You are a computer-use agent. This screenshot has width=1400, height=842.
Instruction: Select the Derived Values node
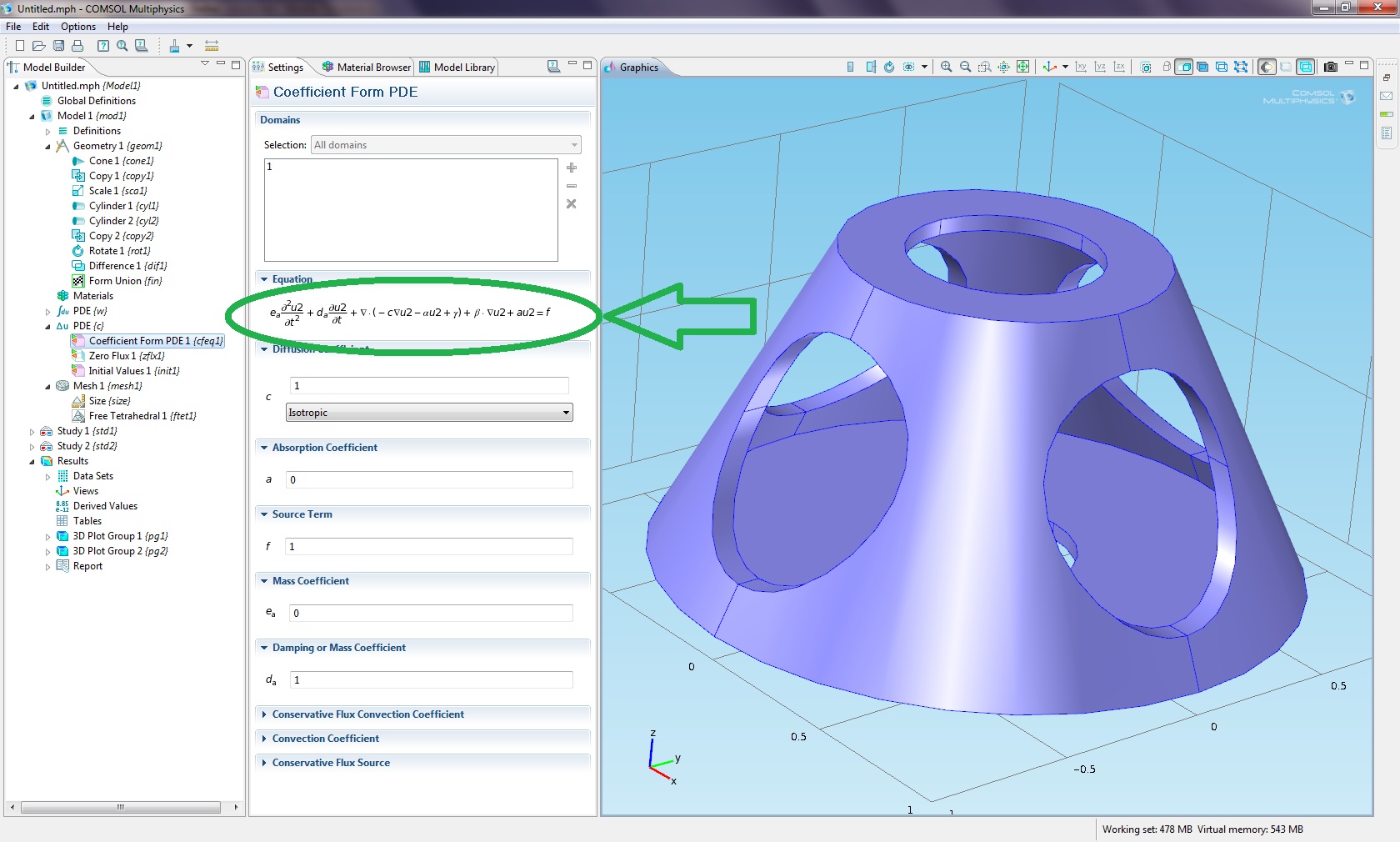[x=97, y=506]
